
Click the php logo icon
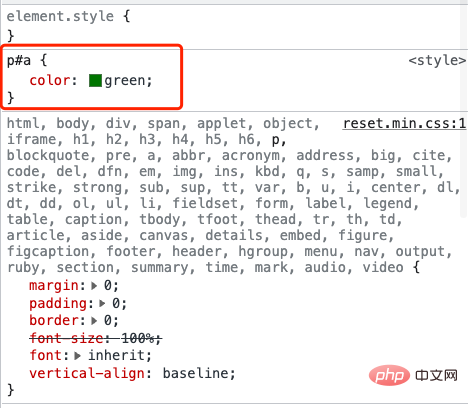tap(389, 375)
